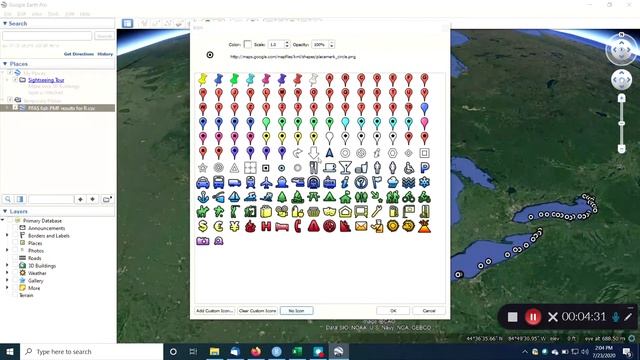Enable the Weather layer checkbox

click(15, 273)
